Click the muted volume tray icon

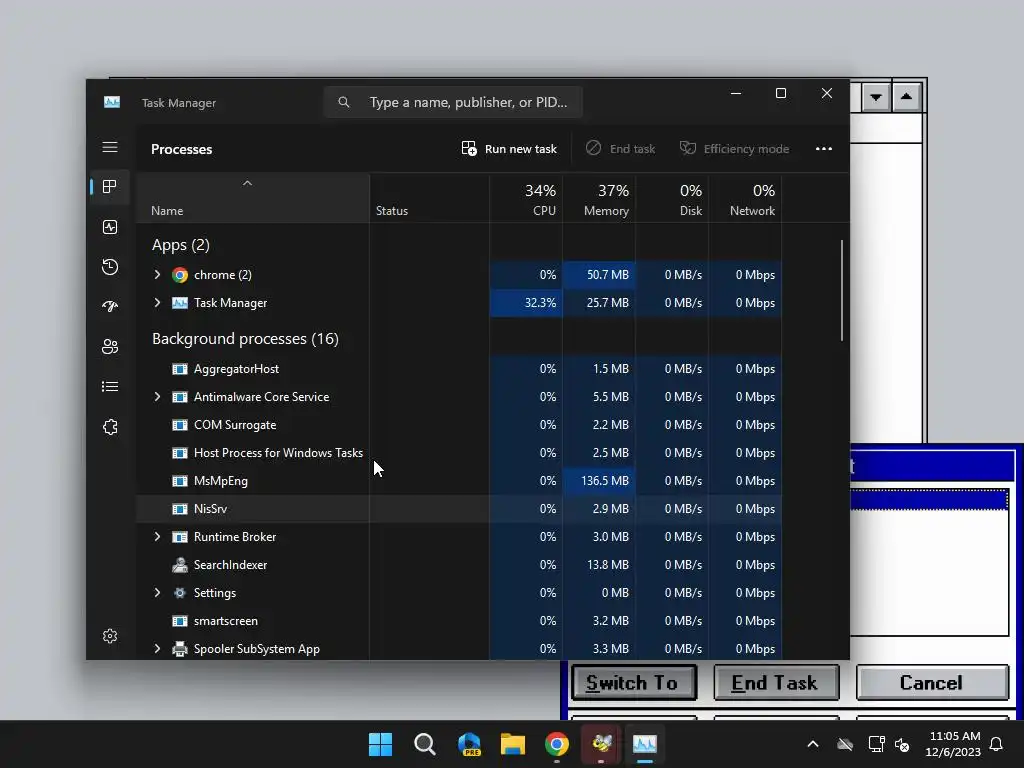point(903,744)
